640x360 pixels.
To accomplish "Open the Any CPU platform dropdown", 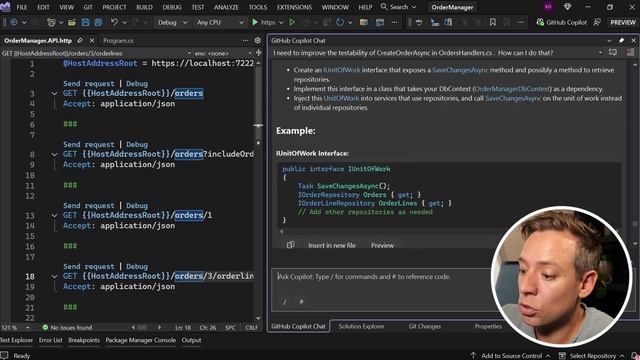I will point(220,22).
